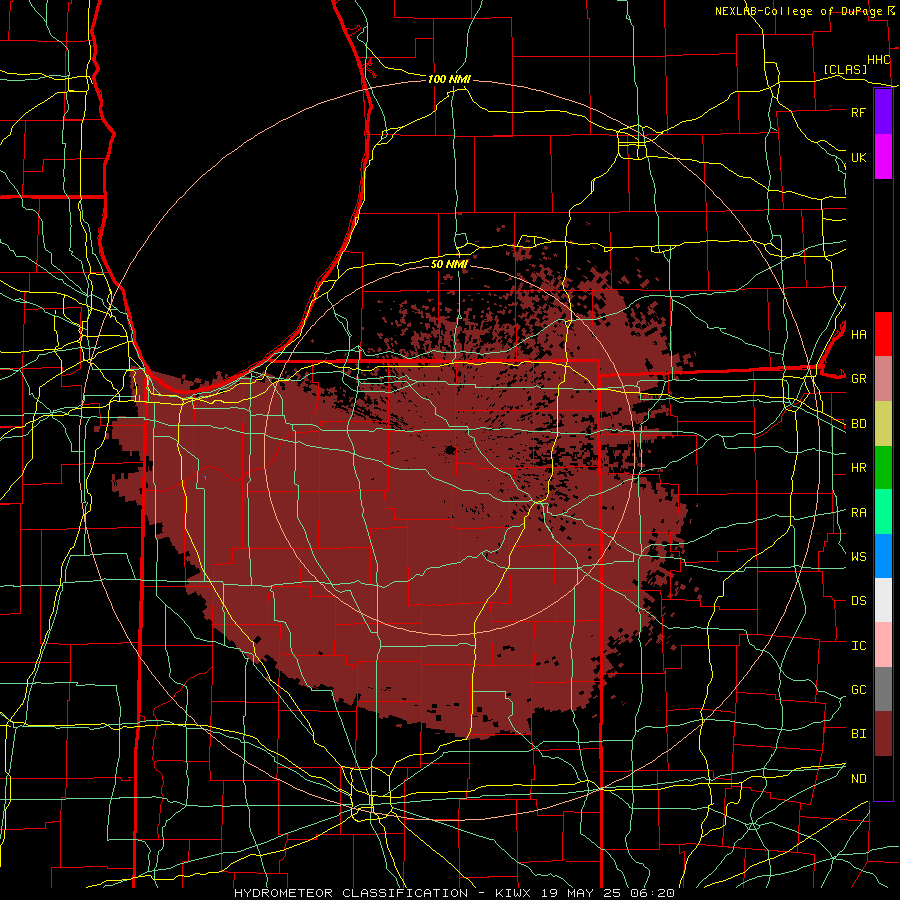Click the IC legend label

858,646
